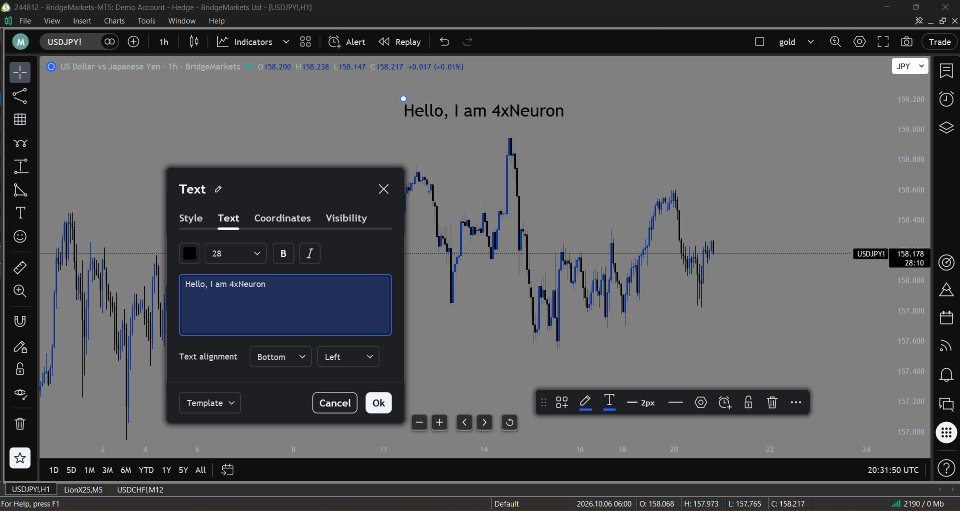This screenshot has height=511, width=960.
Task: Switch to the Coordinates tab
Action: 282,218
